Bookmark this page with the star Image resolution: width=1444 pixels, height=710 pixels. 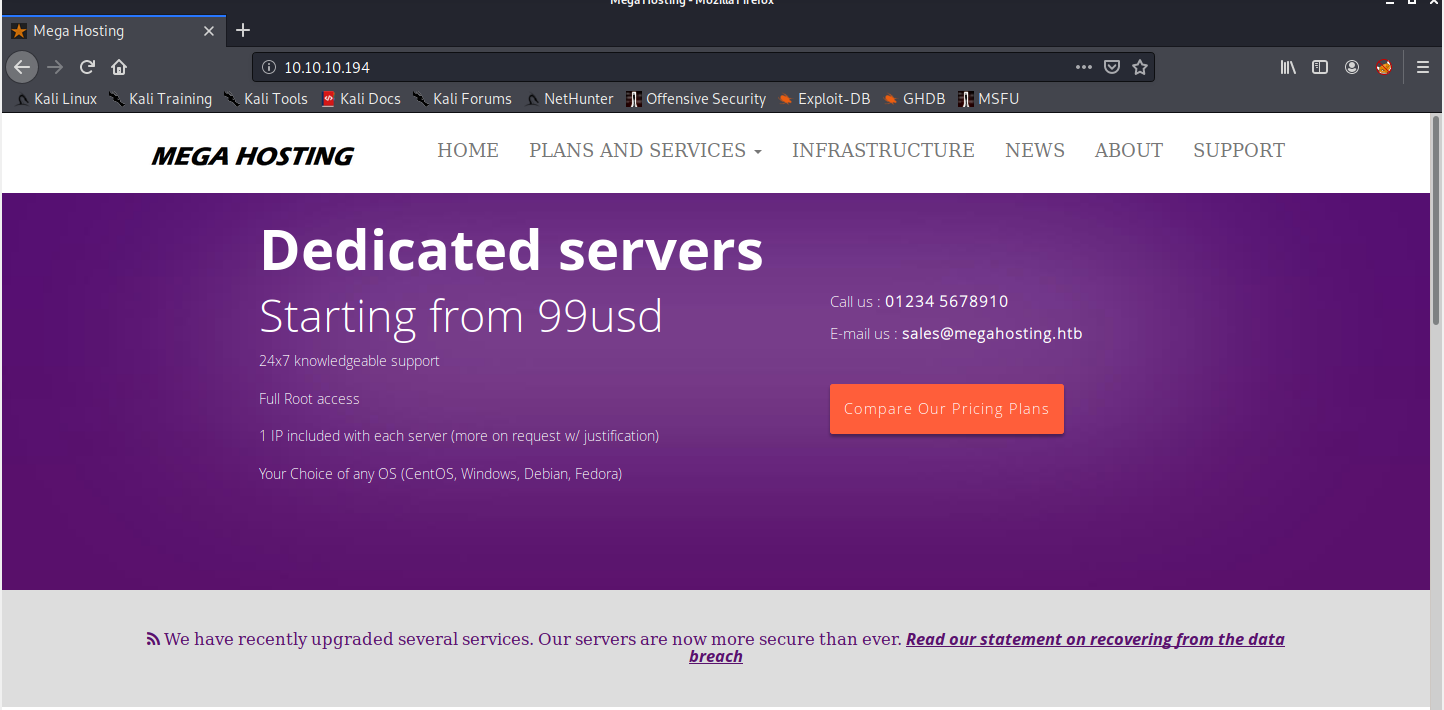[x=1139, y=67]
